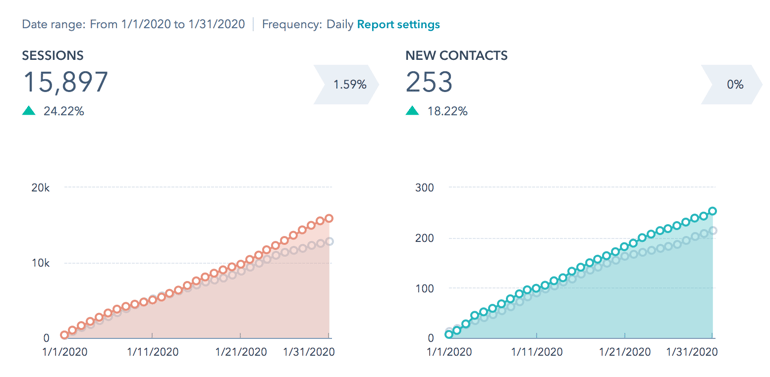The width and height of the screenshot is (770, 377).
Task: Click the 1.59% conversion arrow badge
Action: point(346,84)
